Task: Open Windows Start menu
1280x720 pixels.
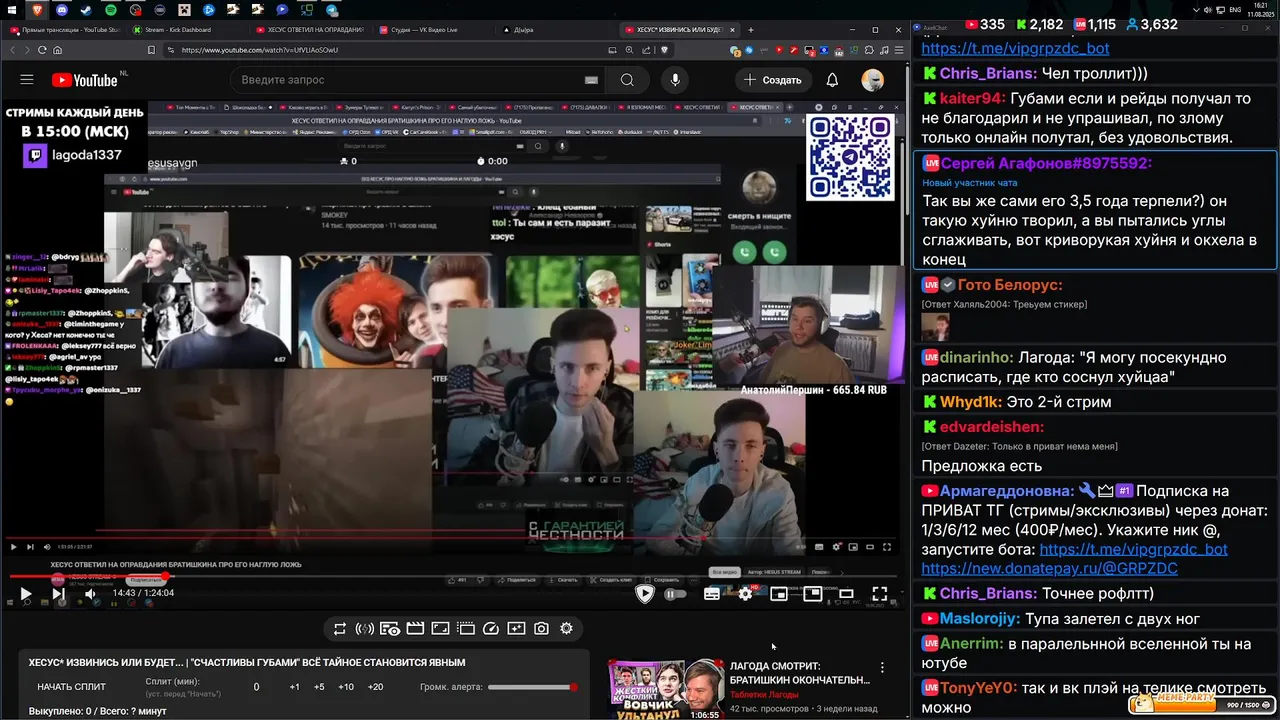Action: tap(12, 9)
